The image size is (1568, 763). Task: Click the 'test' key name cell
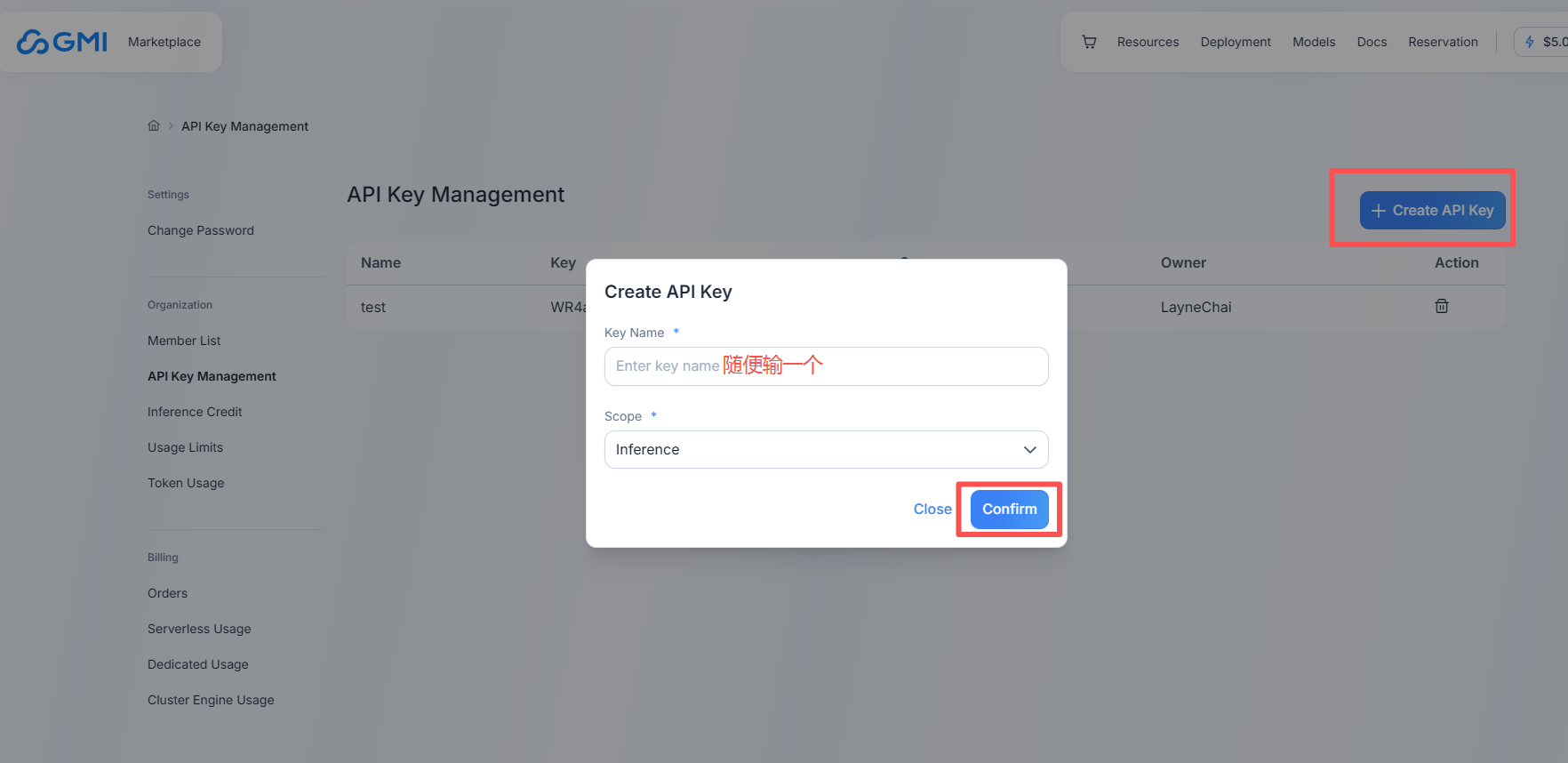(x=373, y=307)
